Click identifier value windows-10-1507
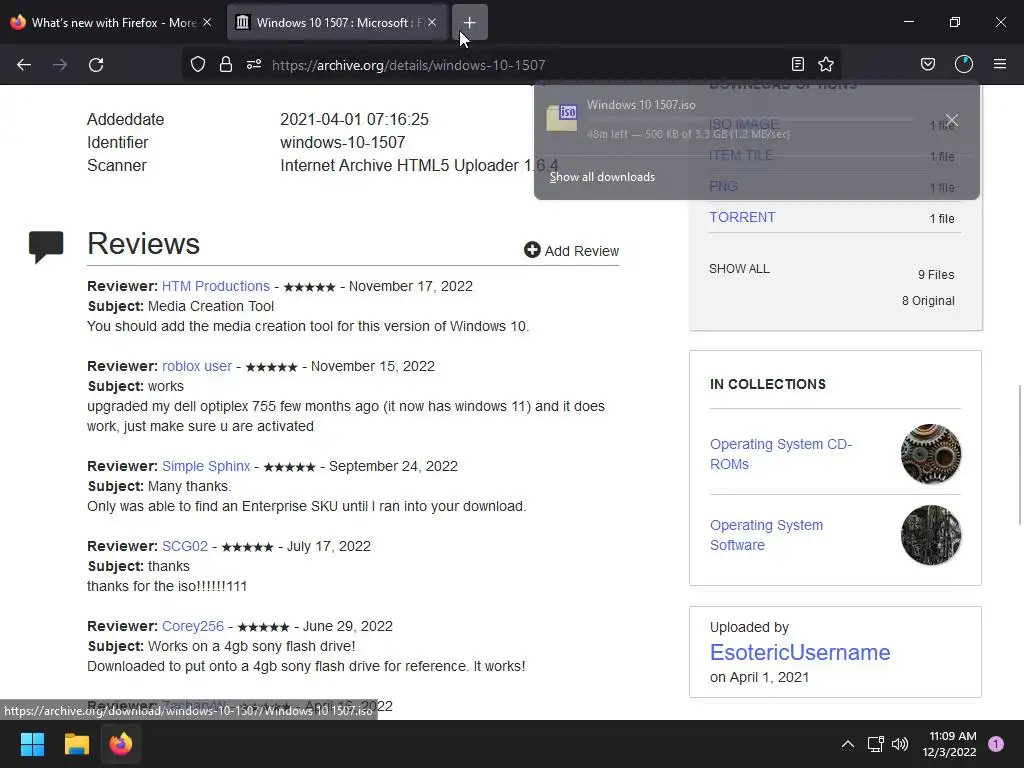Screen dimensions: 1024x768 click(342, 142)
